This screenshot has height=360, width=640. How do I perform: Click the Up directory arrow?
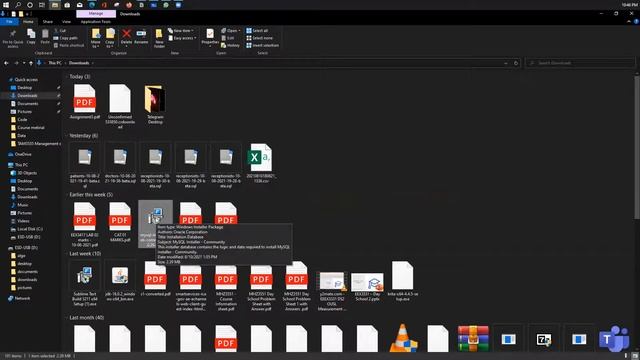(31, 63)
